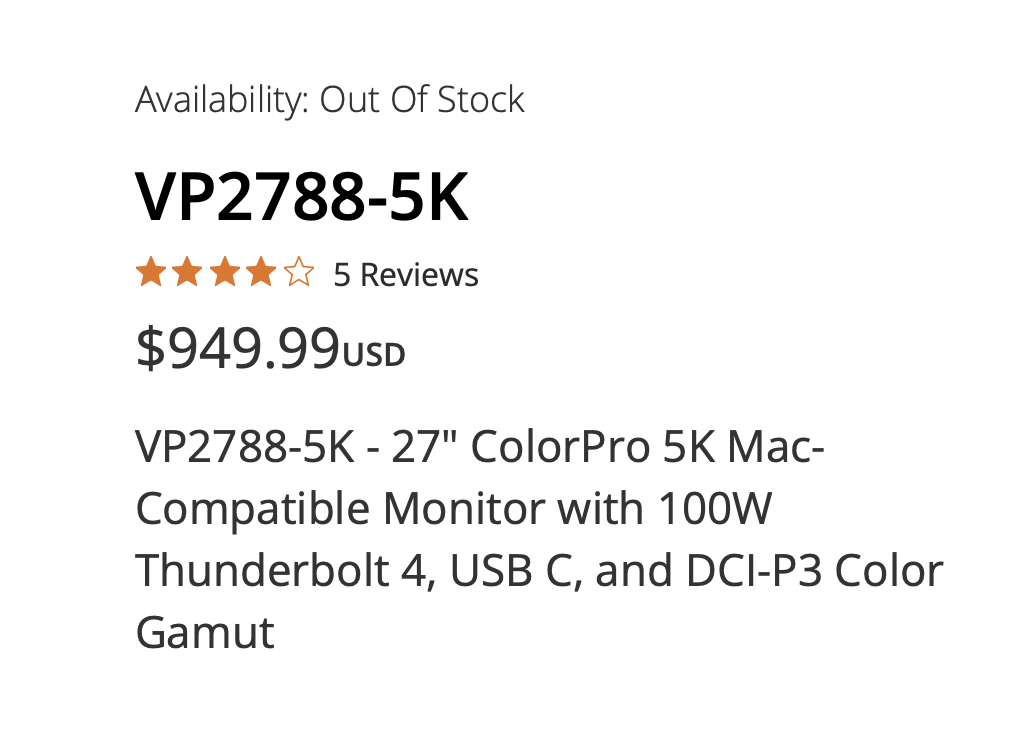Viewport: 1010px width, 734px height.
Task: Click the $949.99 price
Action: click(x=238, y=348)
